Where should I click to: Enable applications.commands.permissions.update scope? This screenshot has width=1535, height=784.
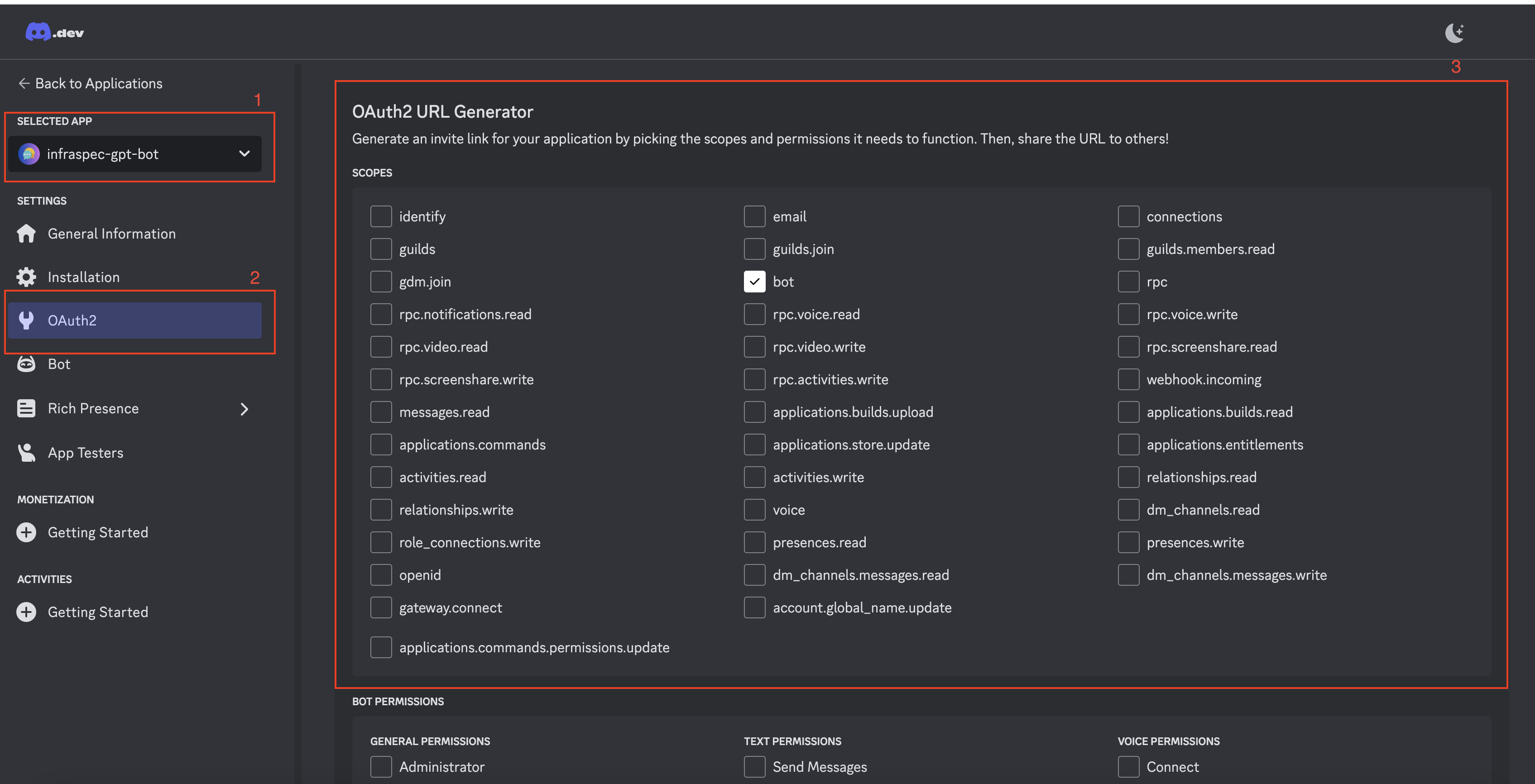[x=381, y=648]
